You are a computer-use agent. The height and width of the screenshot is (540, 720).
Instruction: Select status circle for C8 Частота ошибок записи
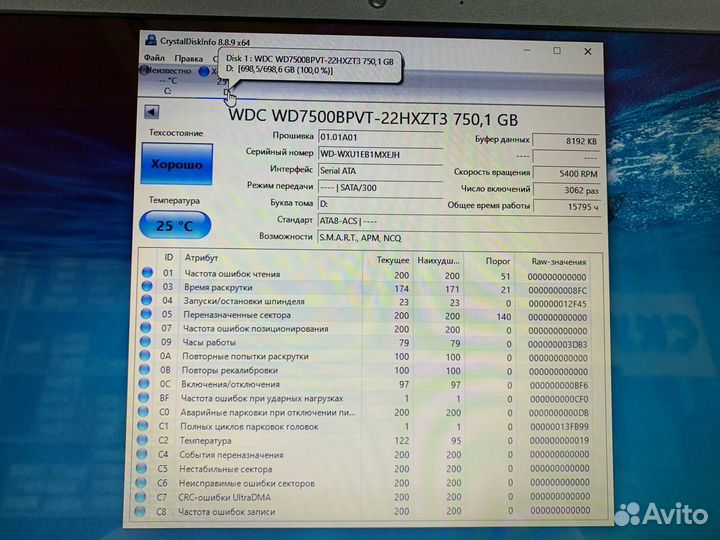[140, 511]
